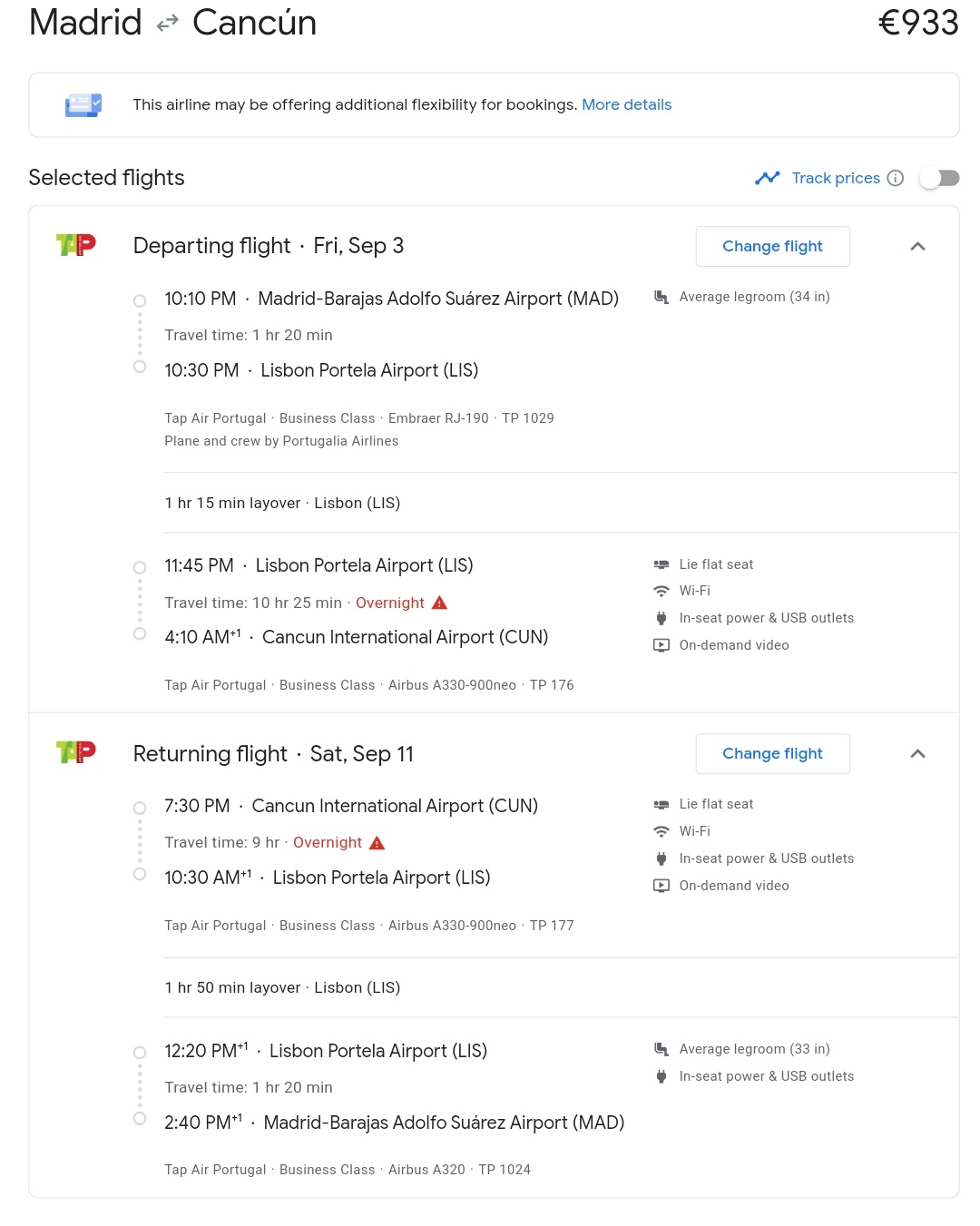Click the on-demand video icon for TP 177
The image size is (980, 1226).
(x=661, y=886)
